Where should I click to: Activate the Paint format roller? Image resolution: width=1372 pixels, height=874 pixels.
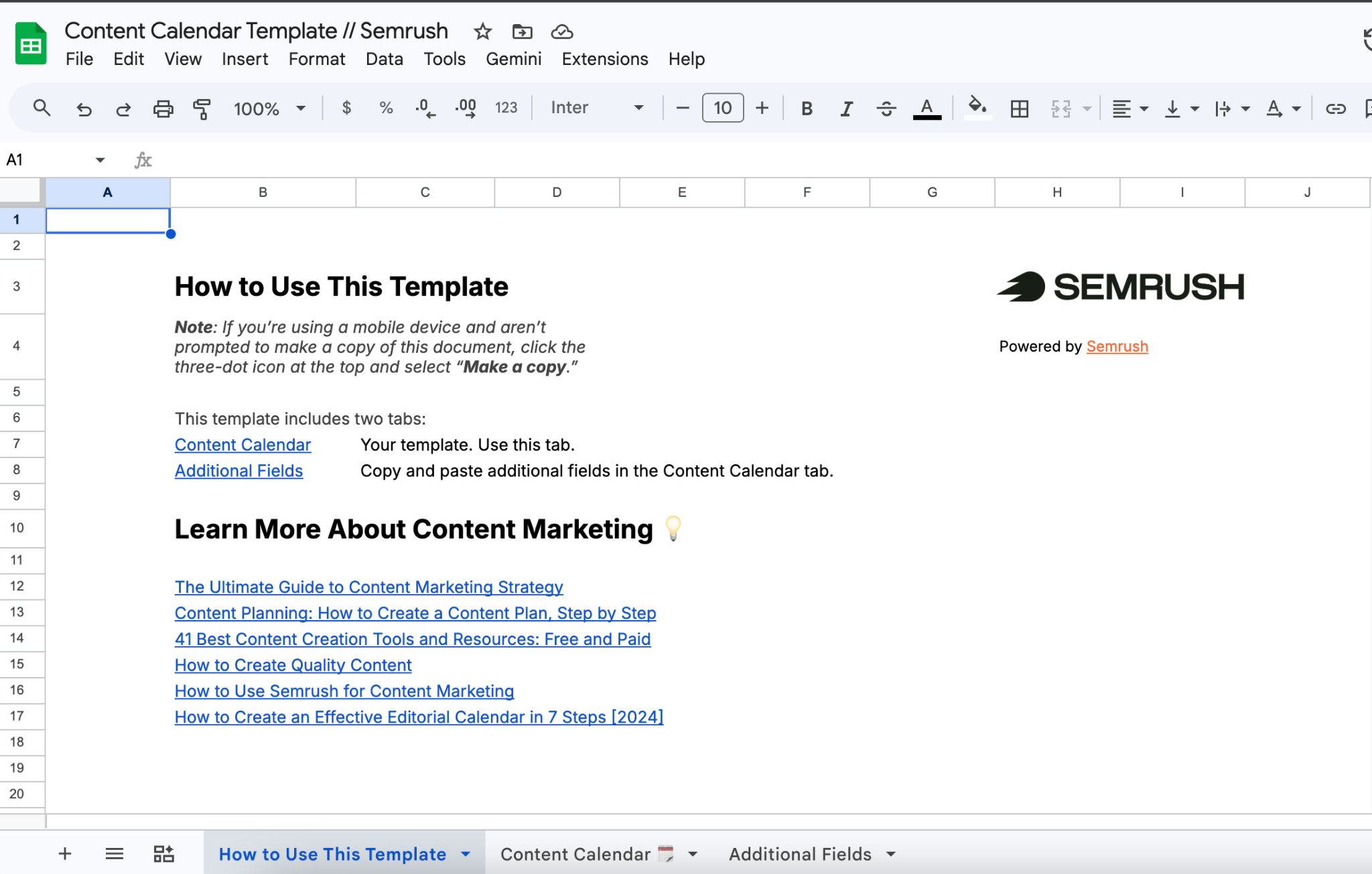(x=202, y=108)
